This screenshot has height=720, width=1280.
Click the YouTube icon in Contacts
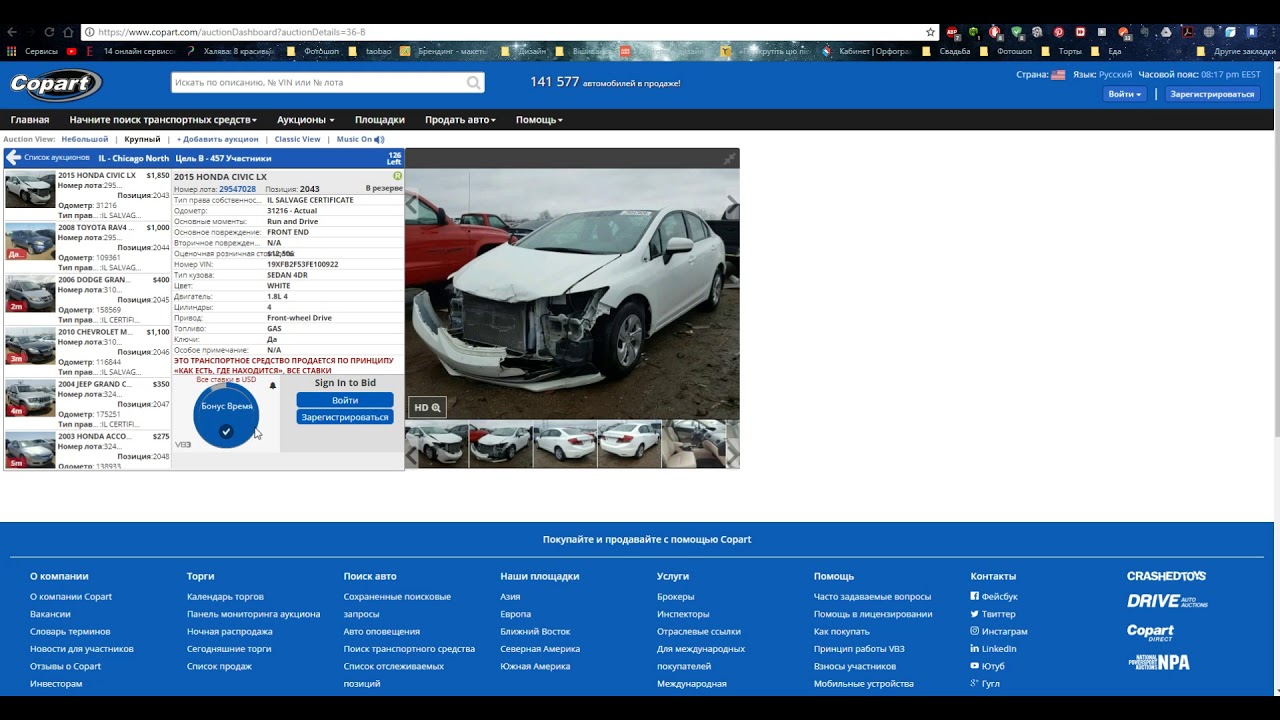[x=975, y=666]
